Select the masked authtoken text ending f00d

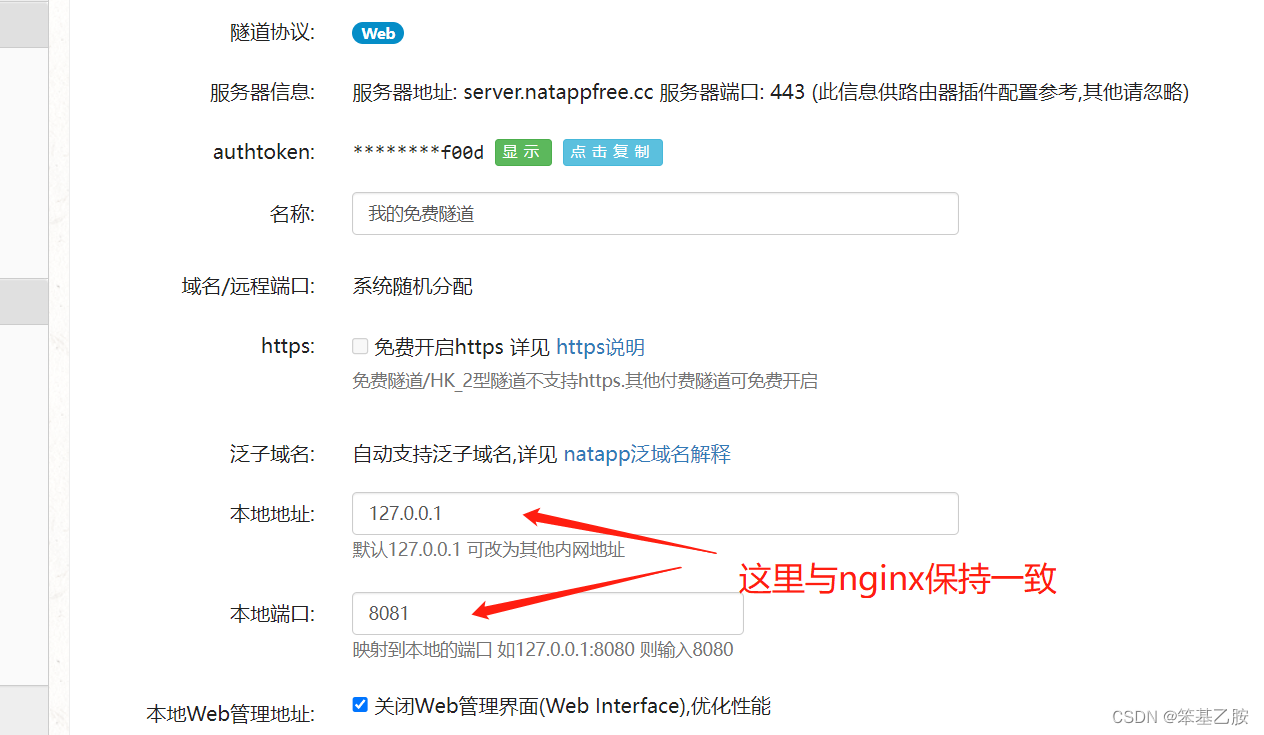(x=418, y=152)
